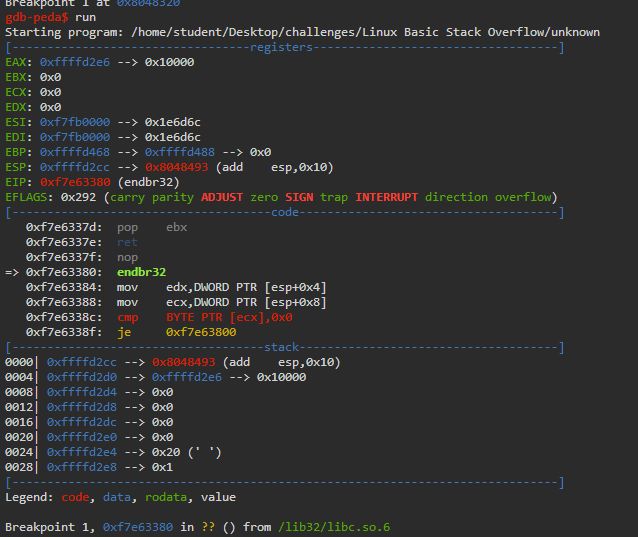Click 0x8048493 on the ESP register line
Image resolution: width=638 pixels, height=537 pixels.
(x=177, y=167)
